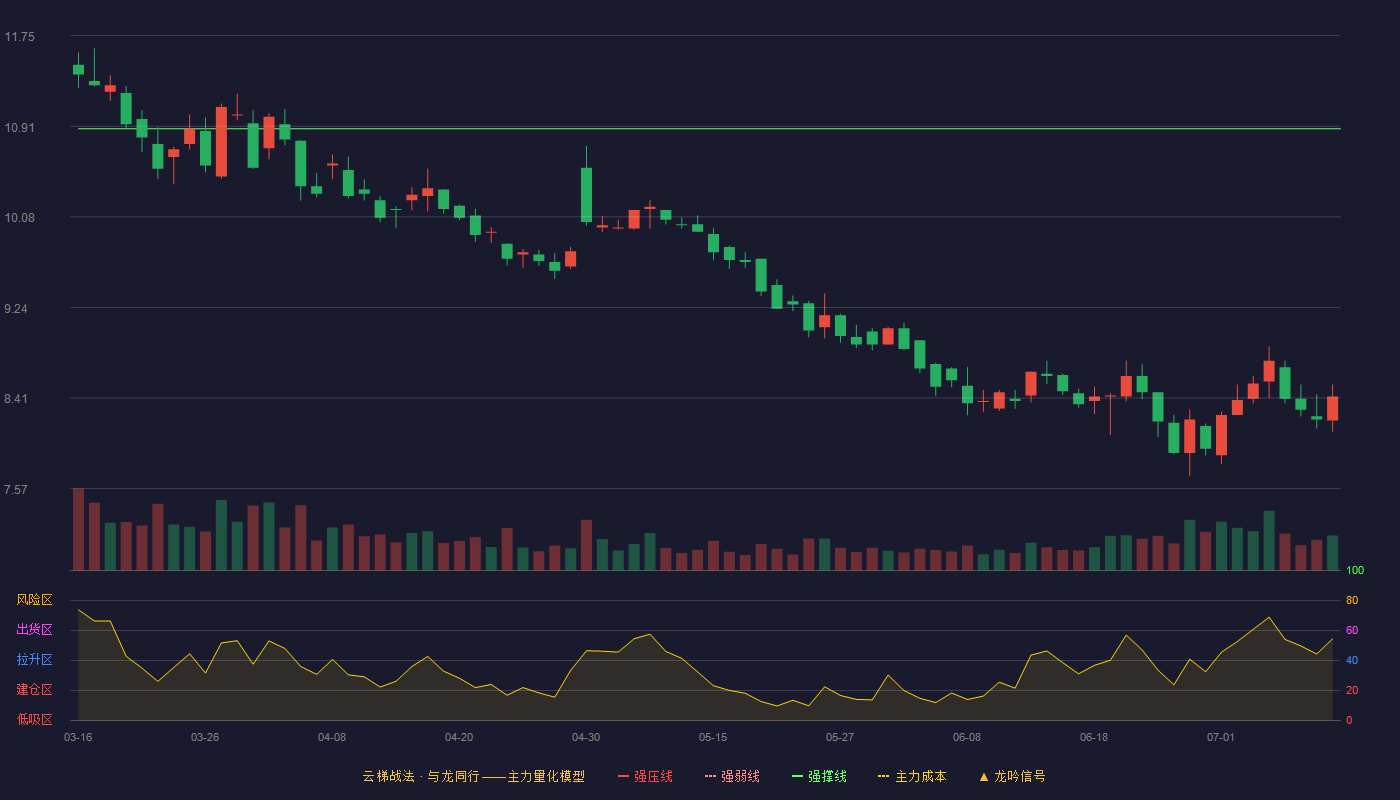Screen dimensions: 1400x800
Task: Click the 05-15 date label
Action: tap(713, 737)
